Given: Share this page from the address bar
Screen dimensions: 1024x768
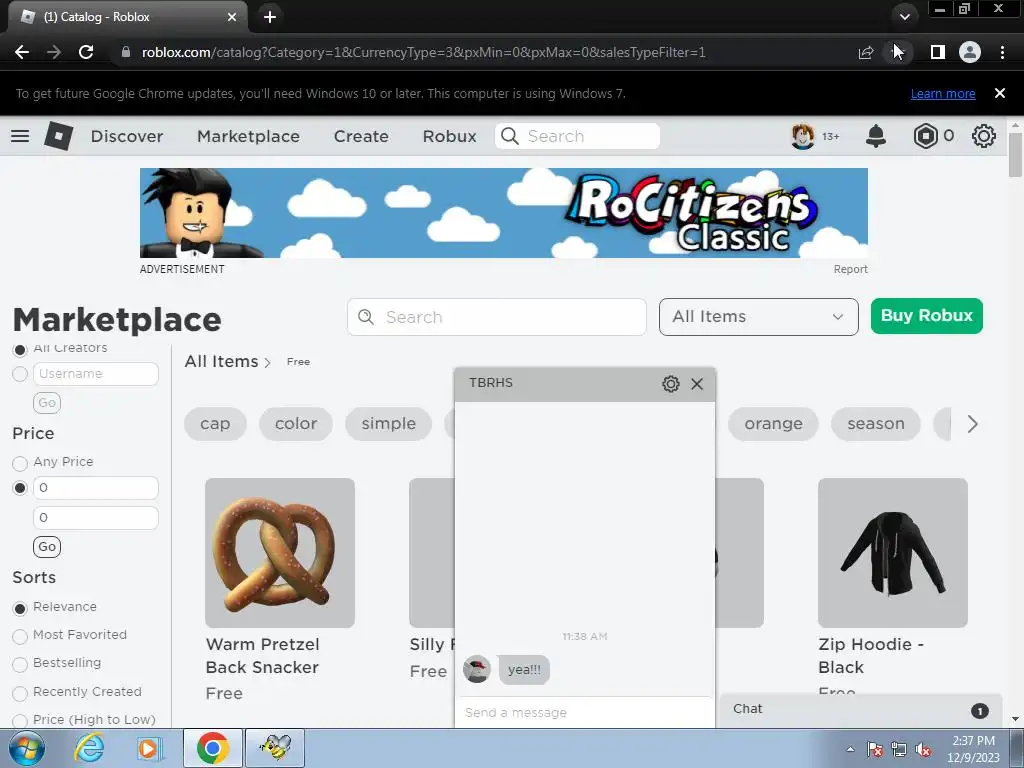Looking at the screenshot, I should tap(865, 53).
